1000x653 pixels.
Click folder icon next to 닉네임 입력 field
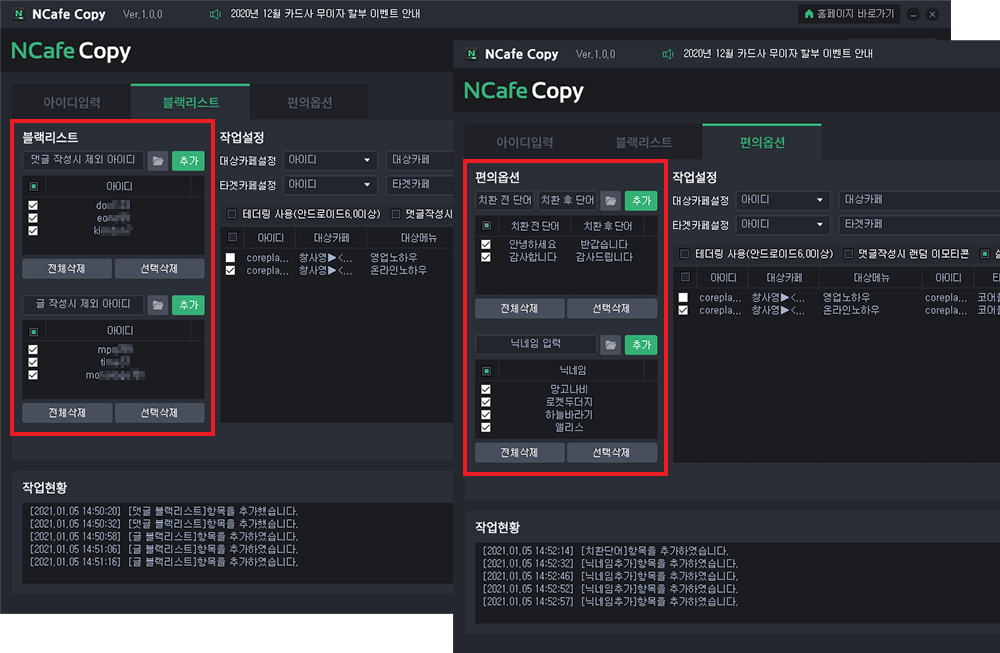610,345
